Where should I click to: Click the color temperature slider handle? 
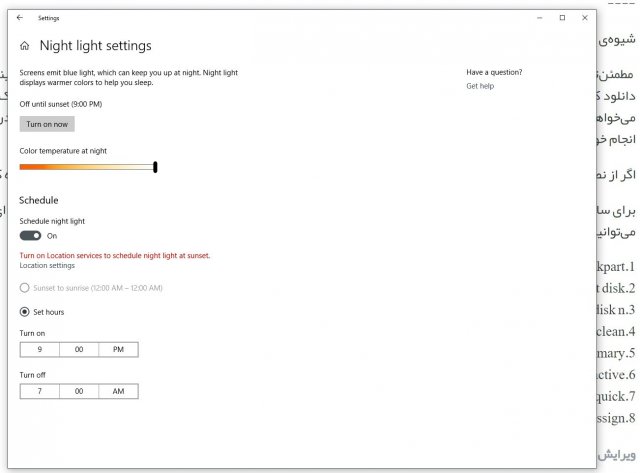(155, 167)
